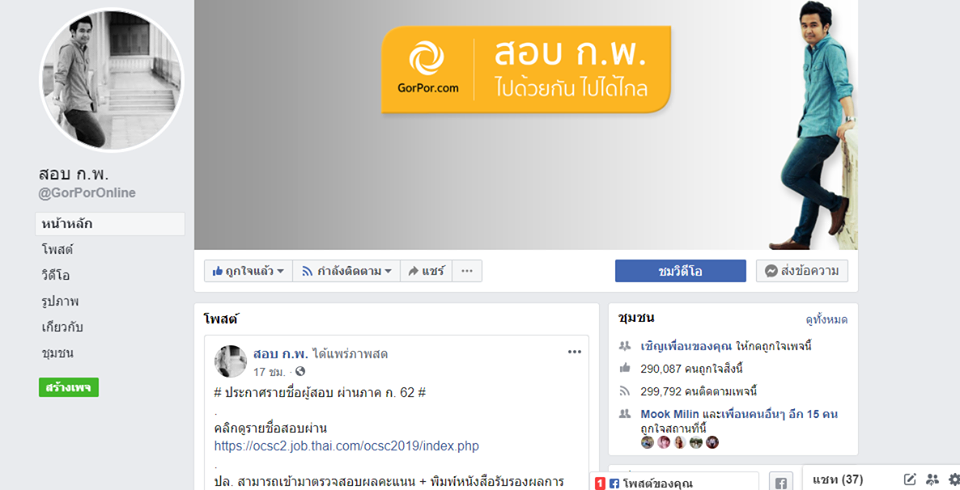Screen dimensions: 960x490
Task: Expand the กำลังติดตาม following dropdown
Action: pyautogui.click(x=347, y=271)
